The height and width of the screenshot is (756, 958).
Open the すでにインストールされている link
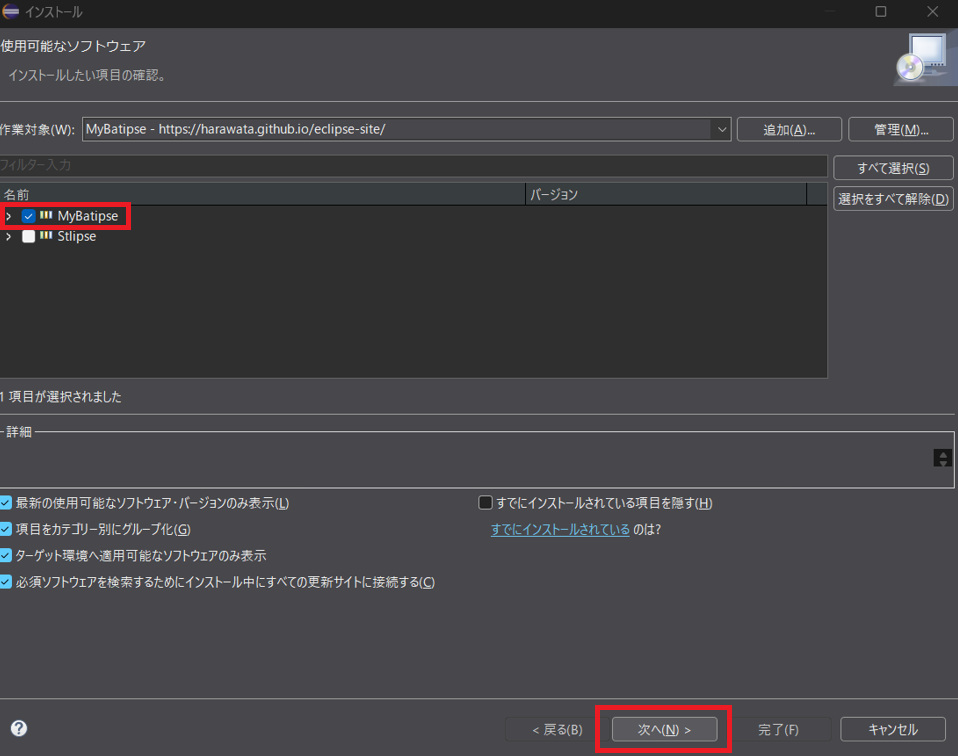[560, 529]
